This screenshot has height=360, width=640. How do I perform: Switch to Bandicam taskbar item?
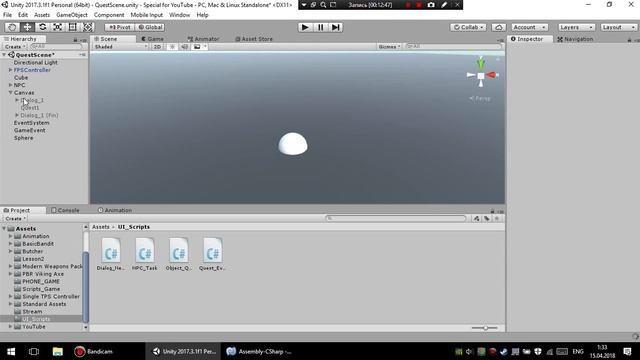pyautogui.click(x=93, y=351)
